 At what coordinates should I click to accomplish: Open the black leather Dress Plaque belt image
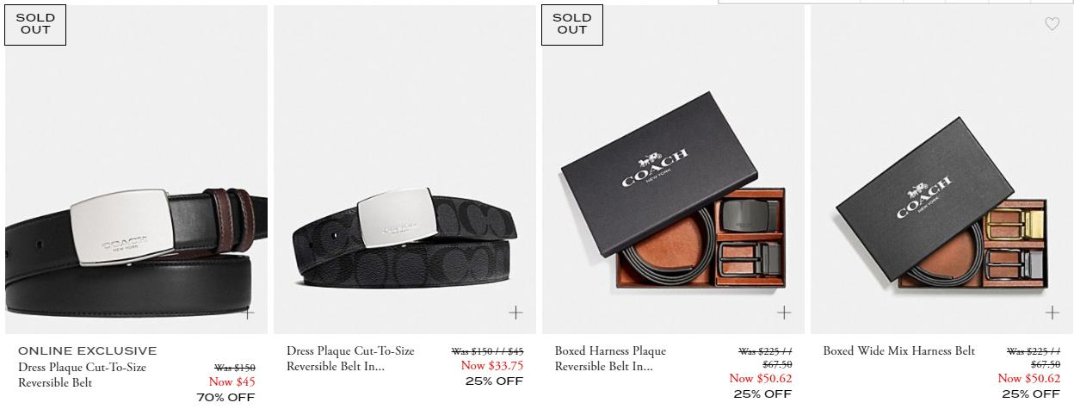tap(136, 169)
